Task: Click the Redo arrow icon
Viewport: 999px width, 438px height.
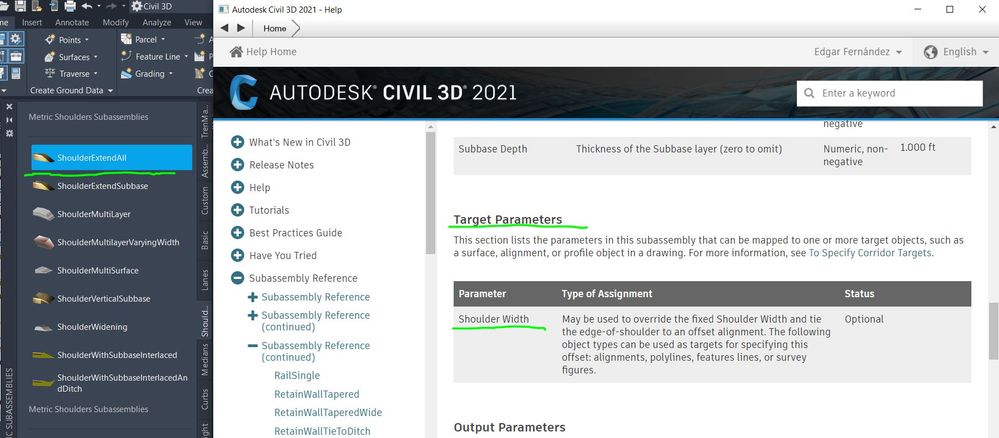Action: (x=110, y=6)
